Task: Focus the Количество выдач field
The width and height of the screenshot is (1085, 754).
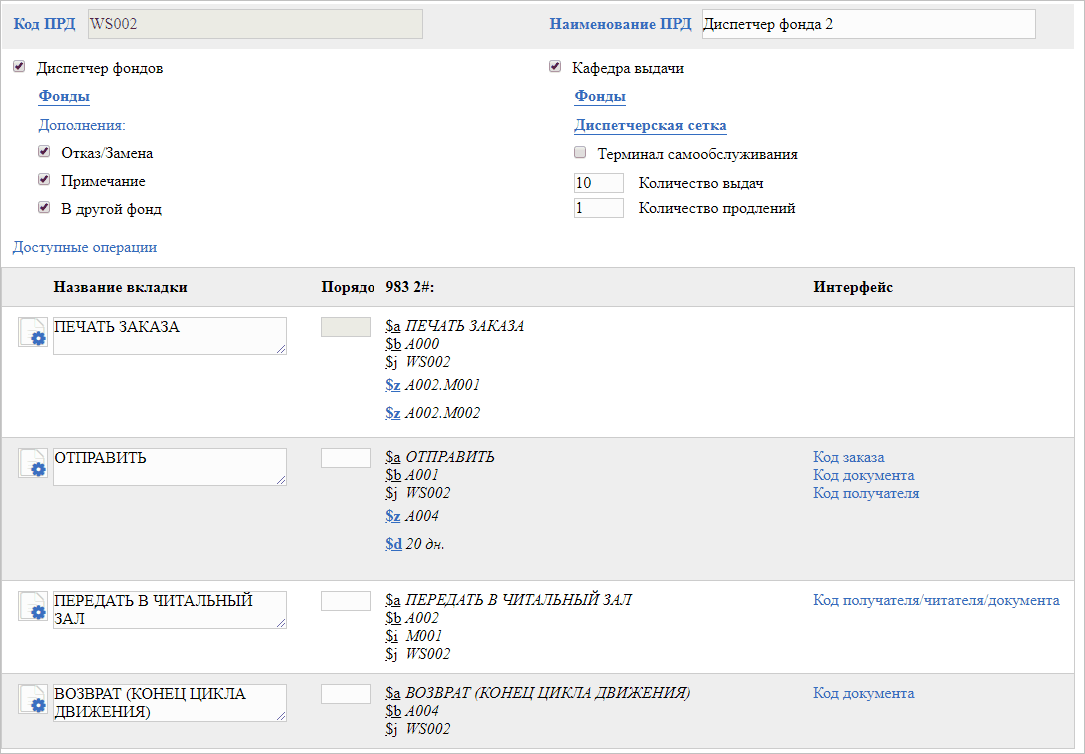Action: click(598, 183)
